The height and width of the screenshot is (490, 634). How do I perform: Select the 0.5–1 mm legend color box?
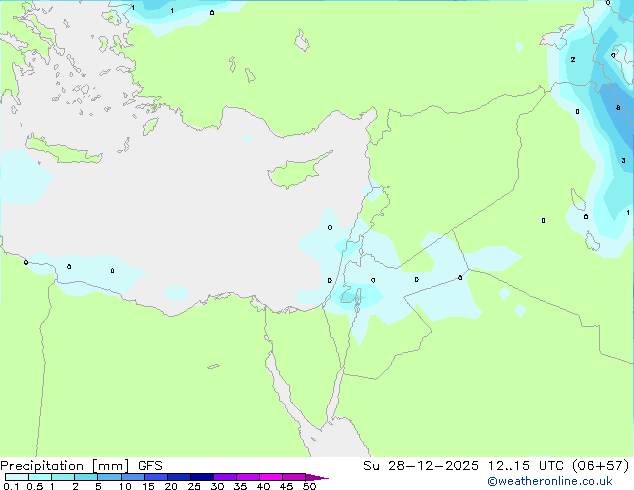click(40, 477)
